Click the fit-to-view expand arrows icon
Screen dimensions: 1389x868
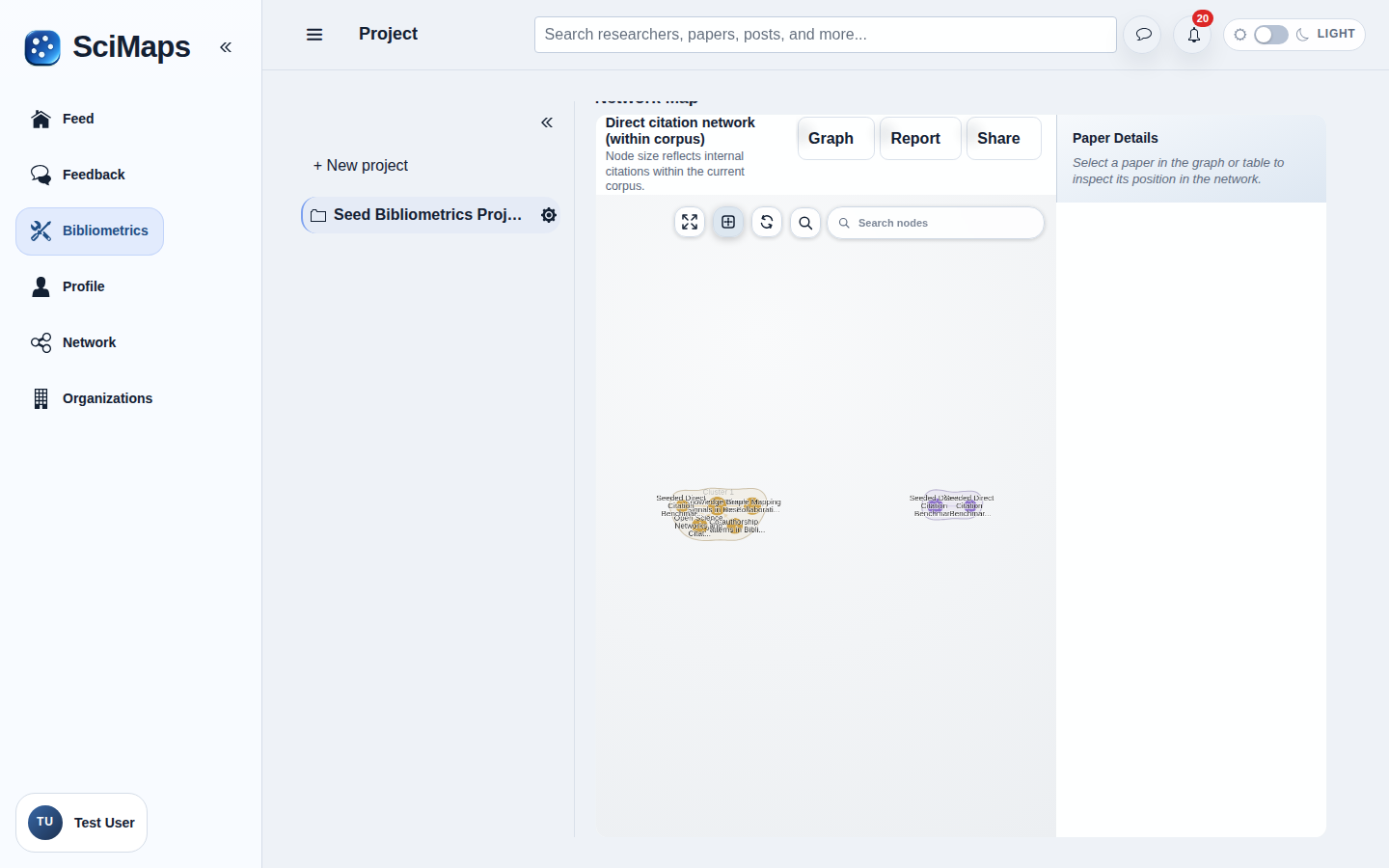(690, 222)
